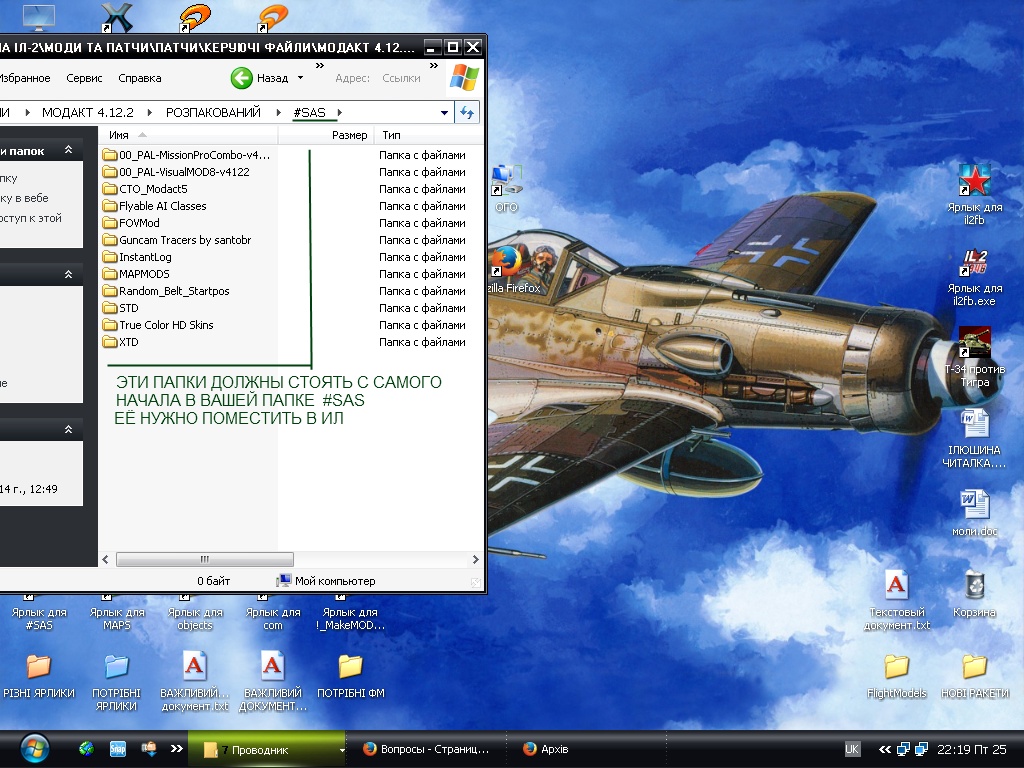Select the CTO_Modact5 folder

point(145,189)
